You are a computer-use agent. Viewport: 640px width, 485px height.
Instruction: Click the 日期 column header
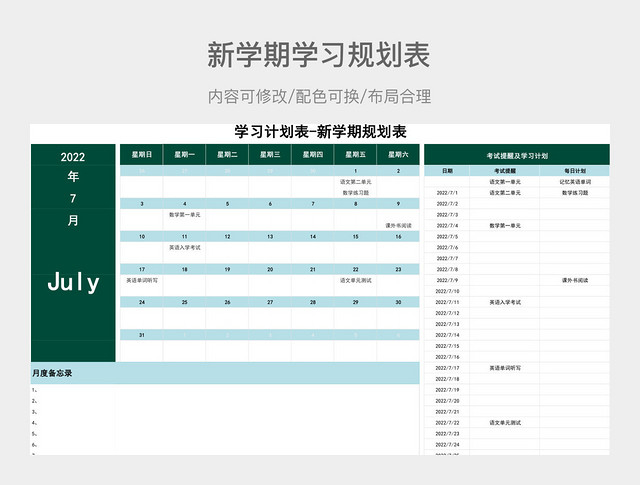(x=447, y=171)
